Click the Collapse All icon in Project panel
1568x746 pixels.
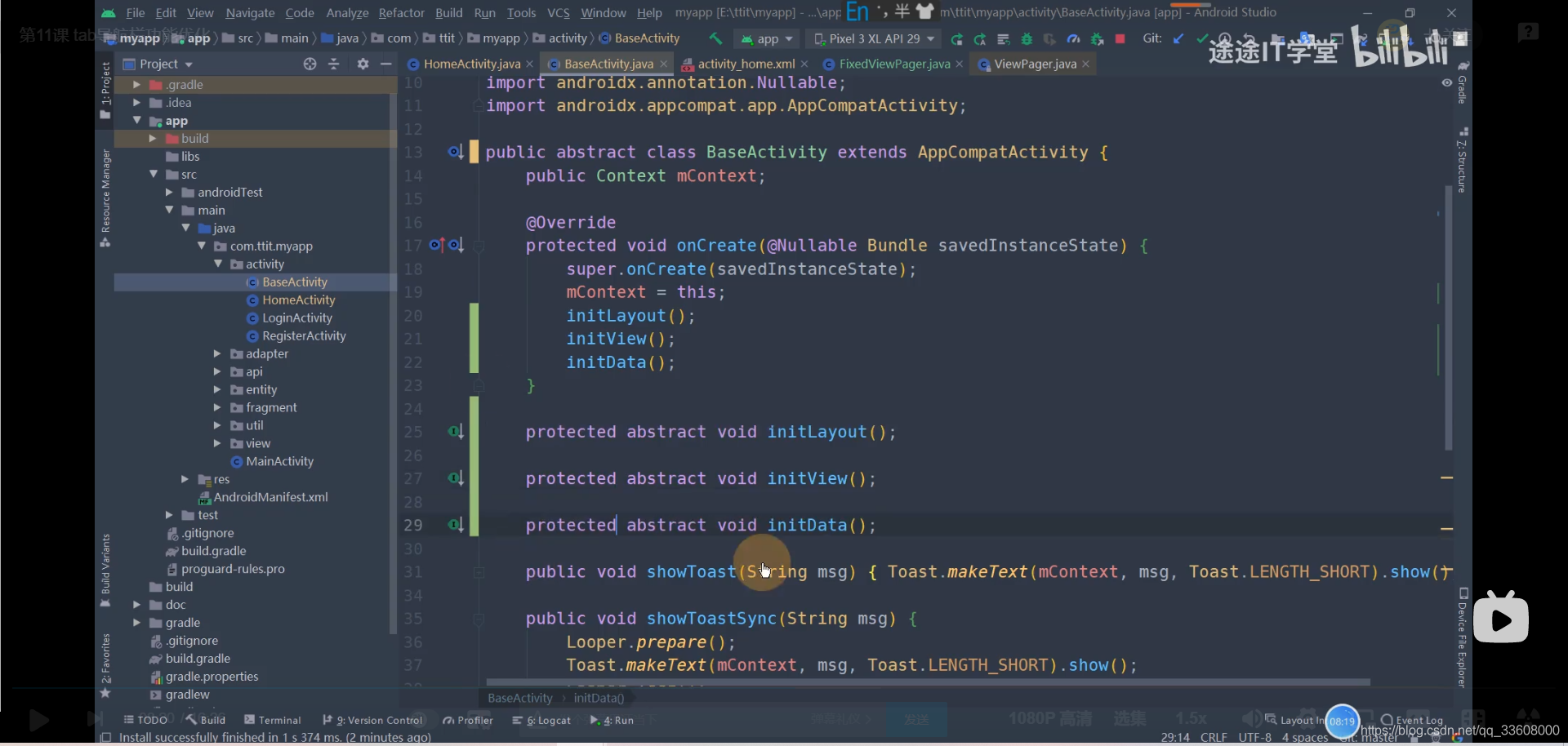(333, 64)
